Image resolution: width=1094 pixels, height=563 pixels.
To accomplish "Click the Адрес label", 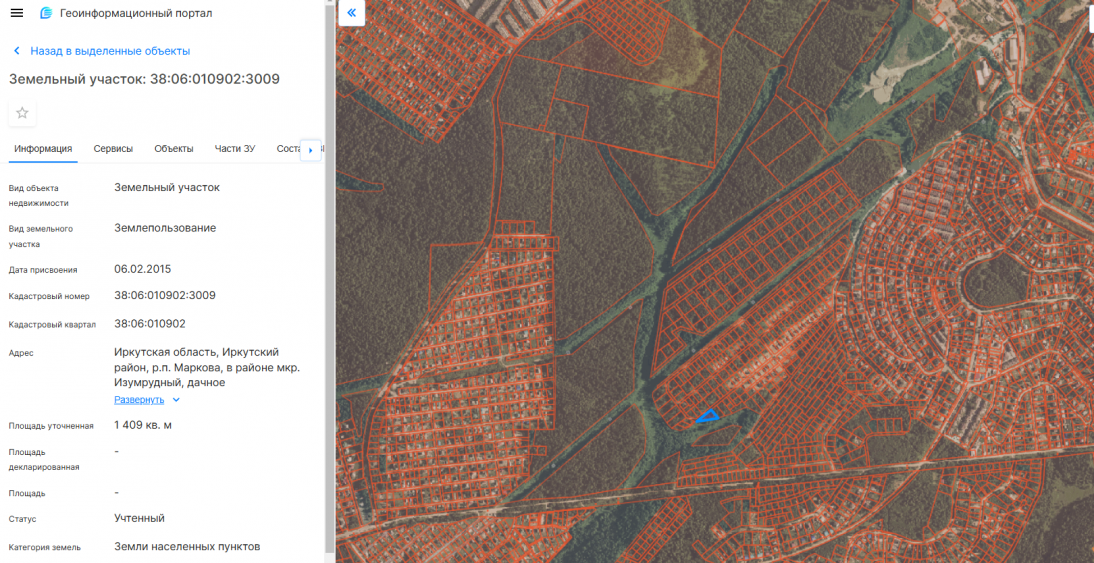I will click(21, 353).
